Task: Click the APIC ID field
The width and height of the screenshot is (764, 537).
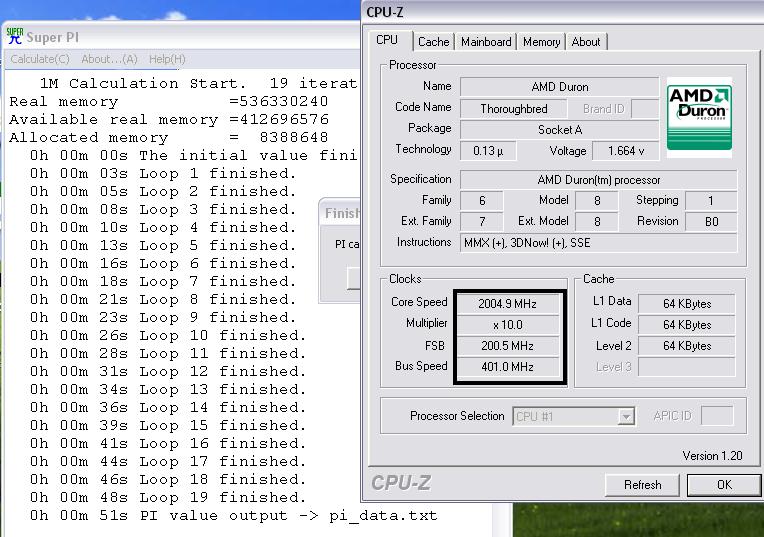Action: (717, 416)
